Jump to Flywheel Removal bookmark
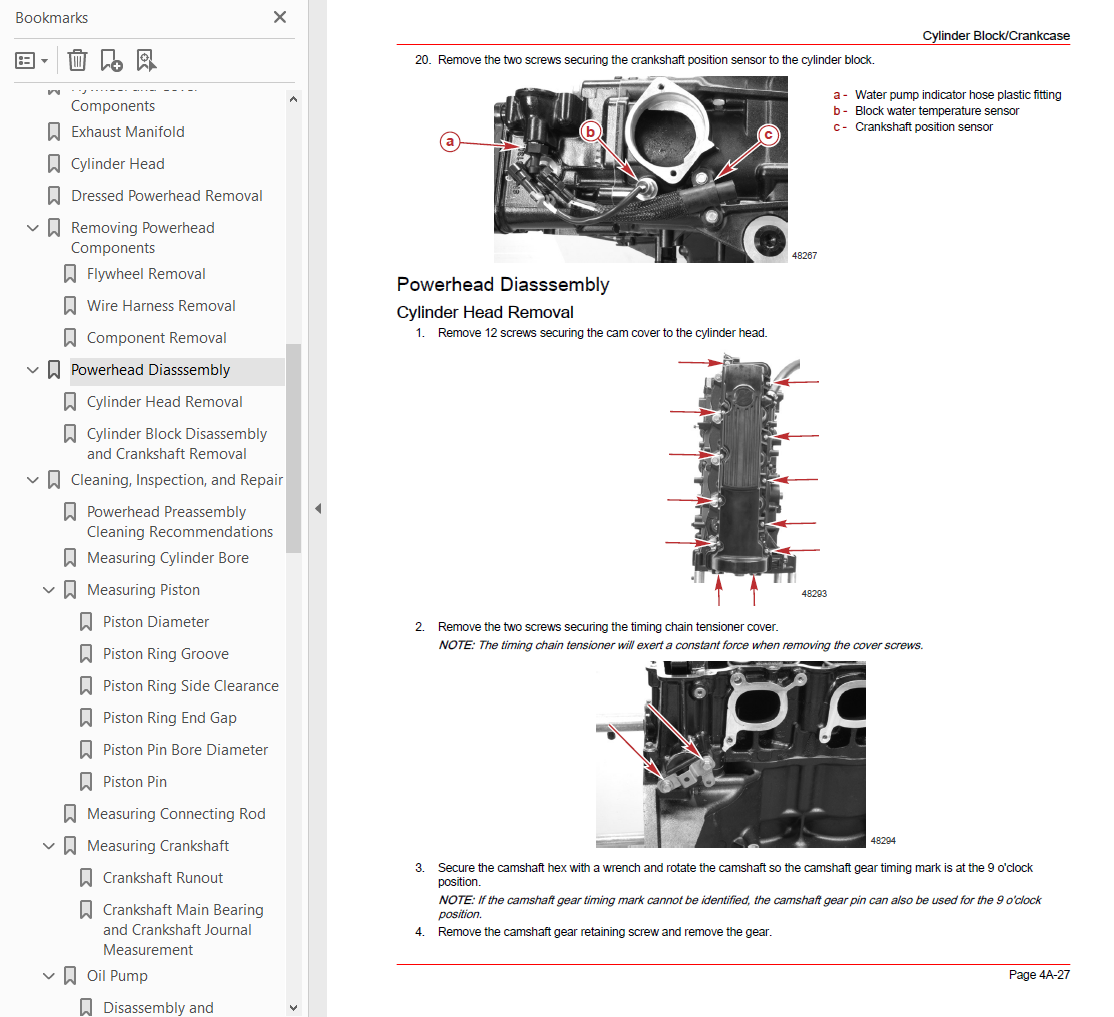Viewport: 1114px width, 1017px height. coord(146,274)
